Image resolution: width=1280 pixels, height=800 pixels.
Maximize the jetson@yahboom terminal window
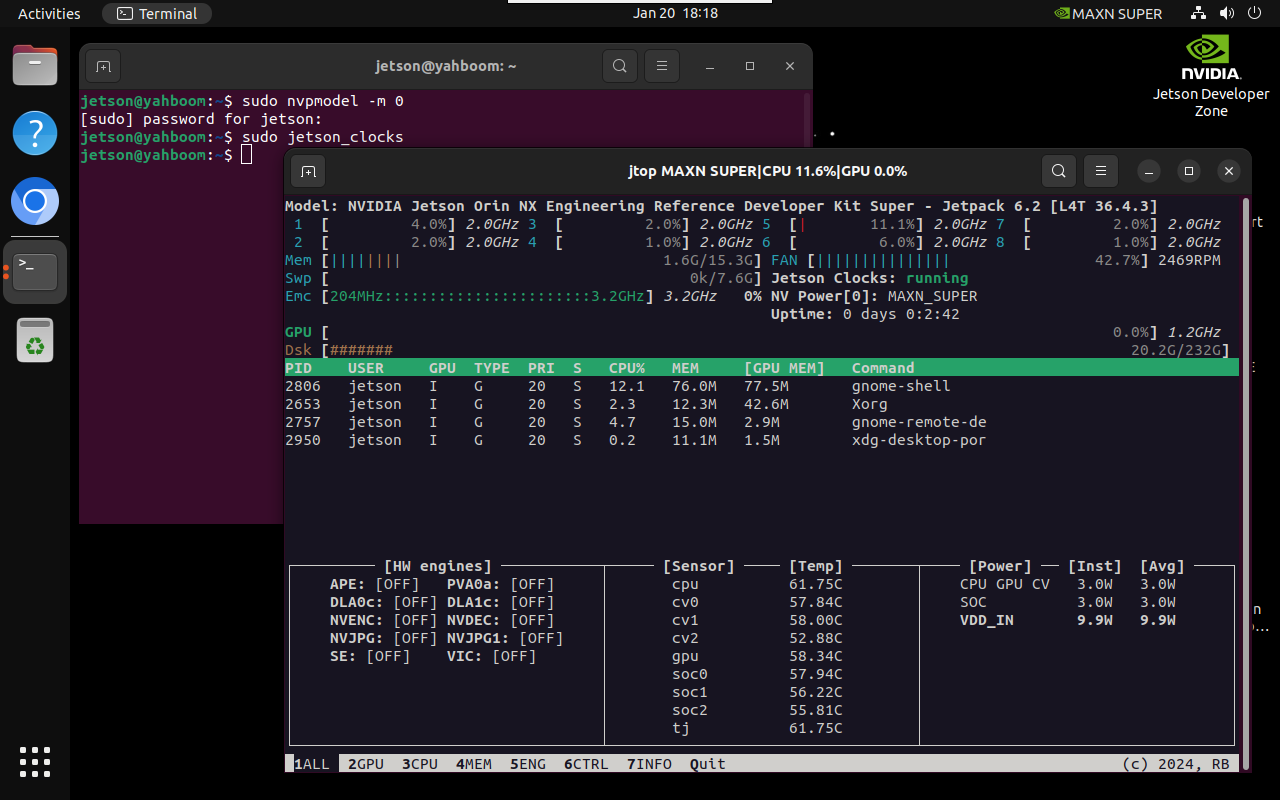[750, 66]
